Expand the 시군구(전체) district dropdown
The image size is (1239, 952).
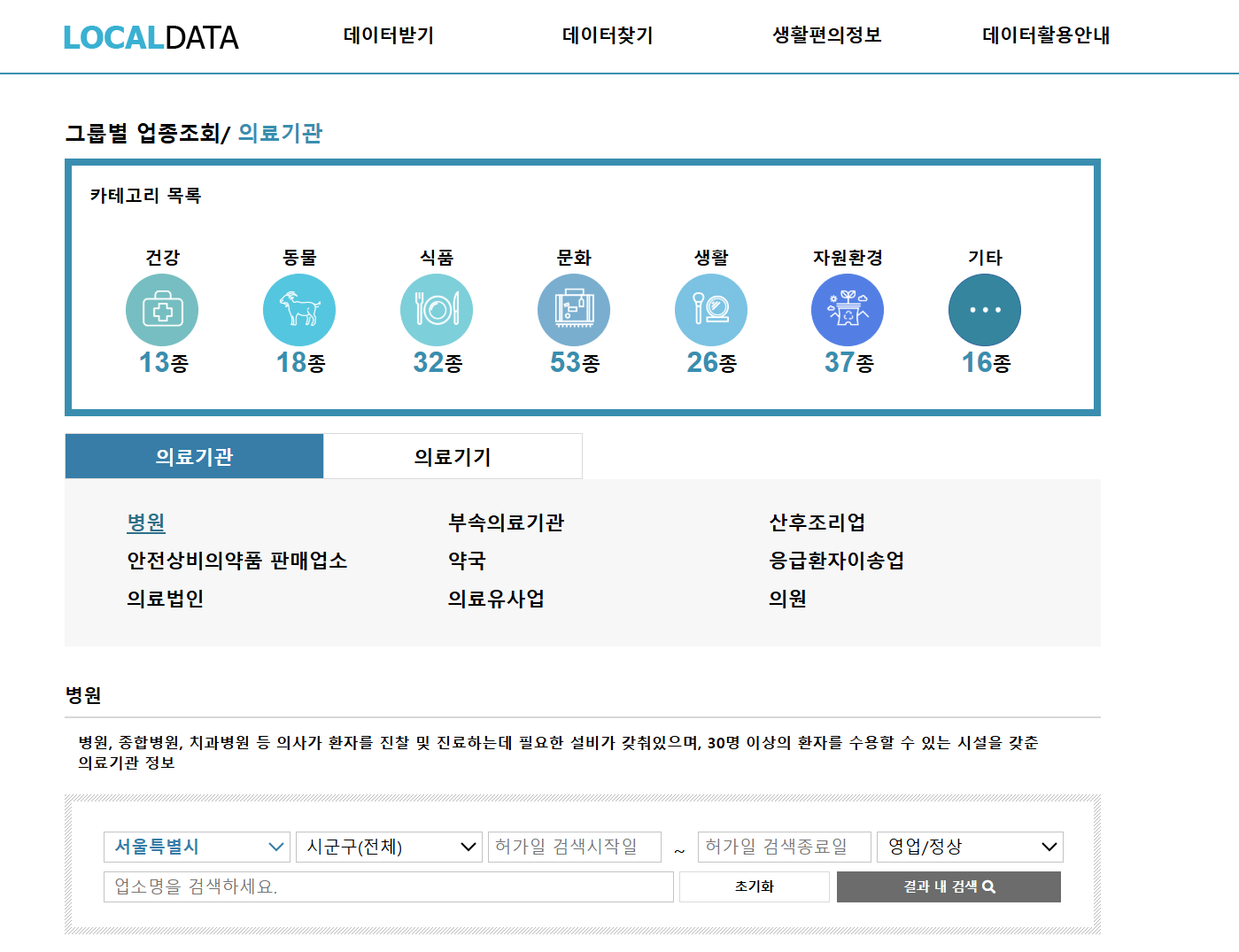click(x=389, y=847)
